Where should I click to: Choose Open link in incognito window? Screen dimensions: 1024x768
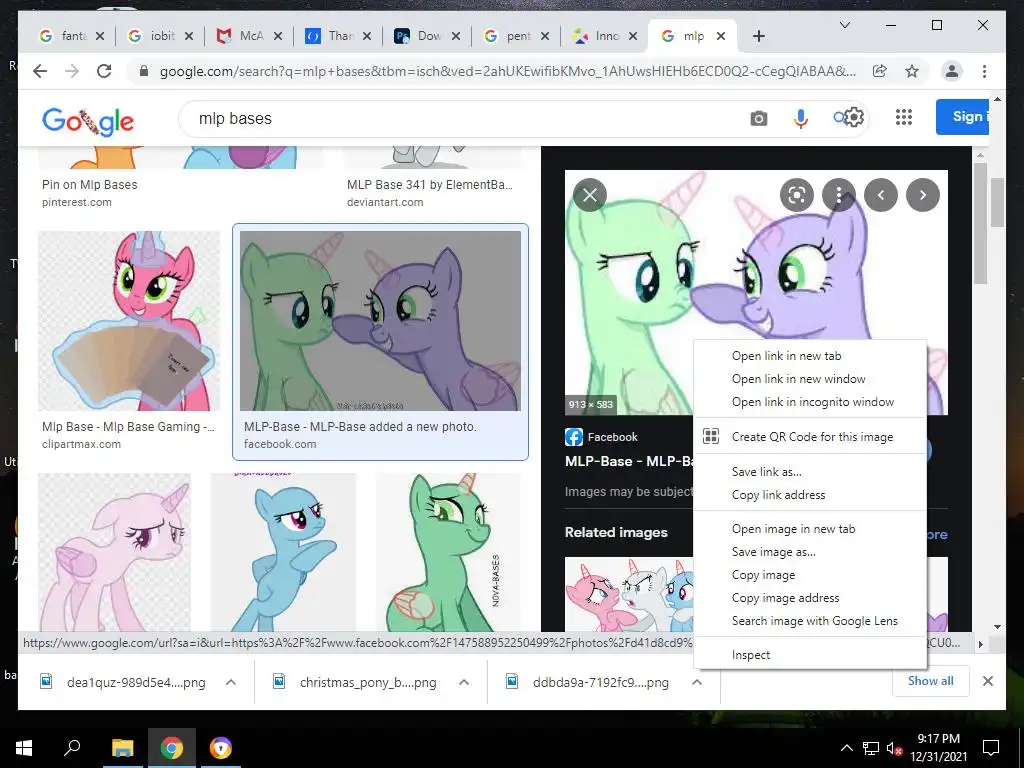[810, 402]
